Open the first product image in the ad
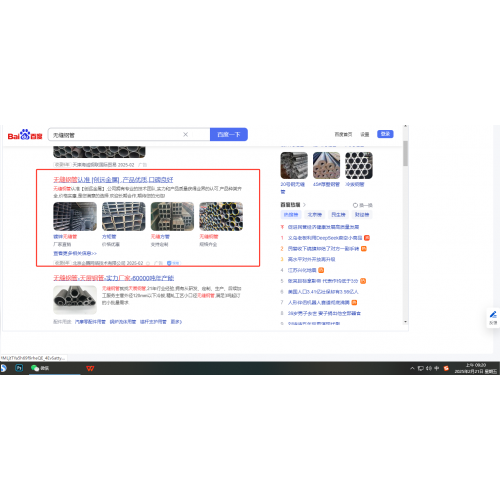 pyautogui.click(x=75, y=216)
